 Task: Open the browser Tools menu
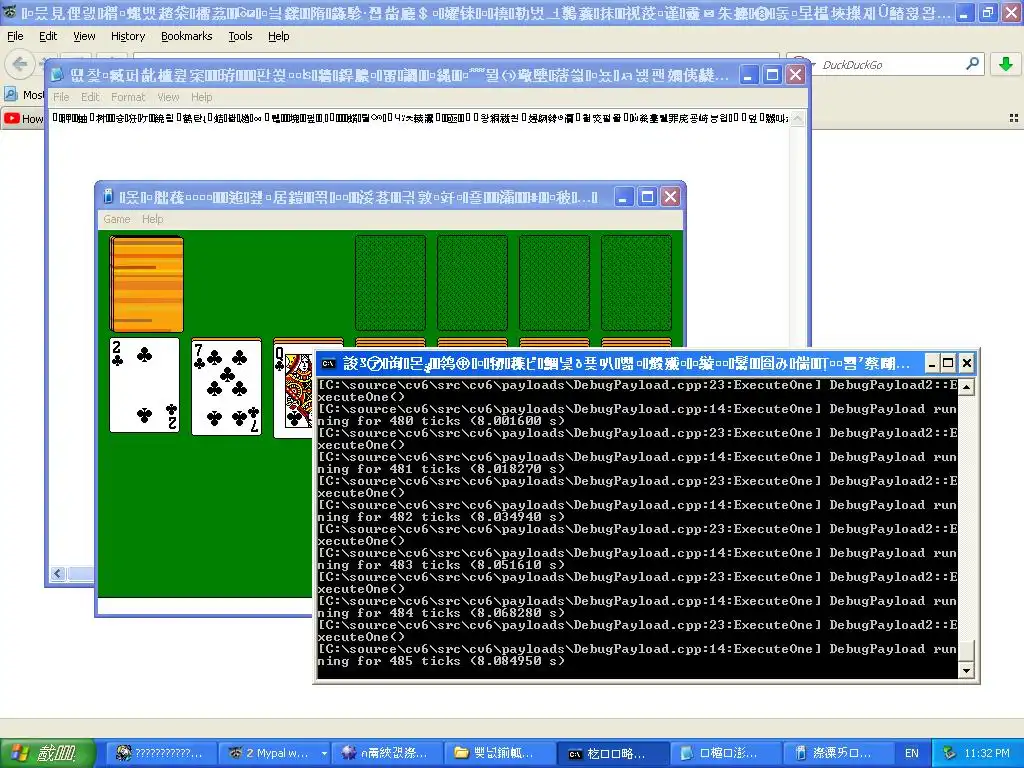240,36
